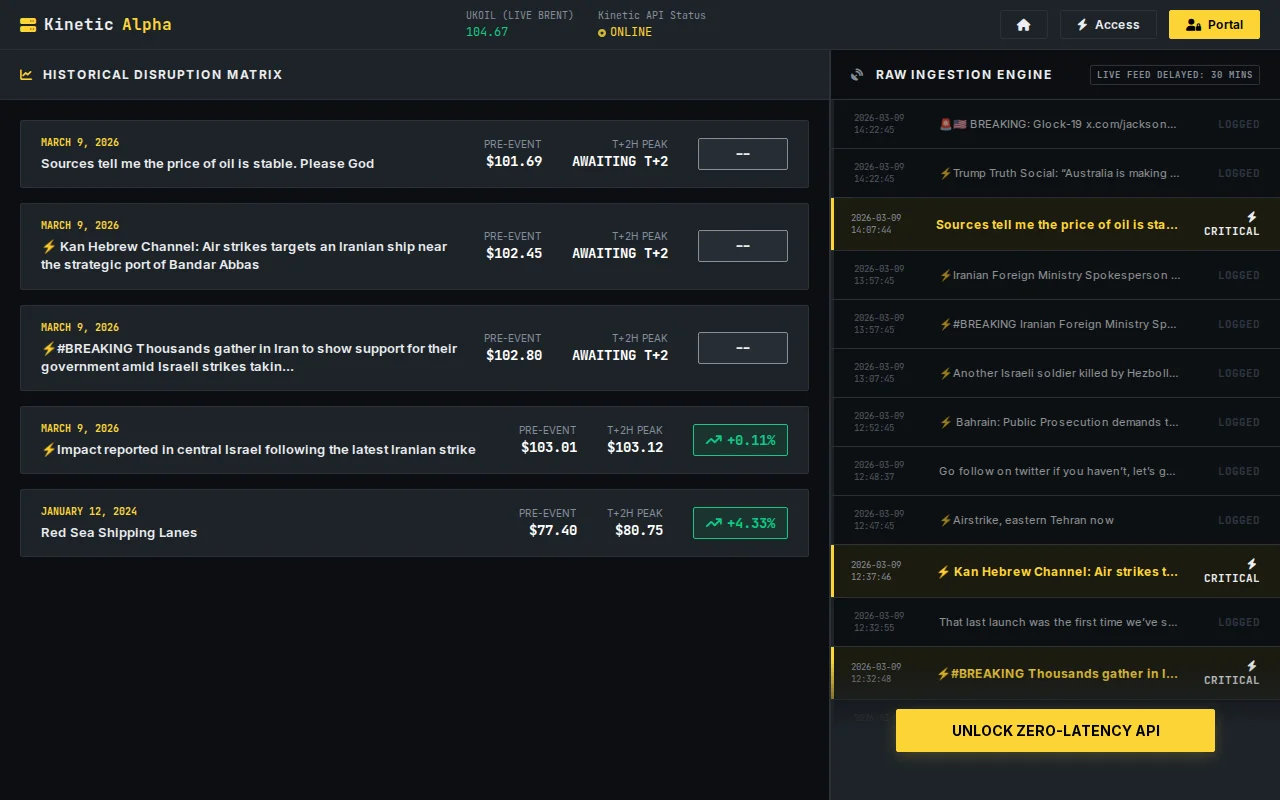Select the 'Airstrike, eastern Tehran now' feed entry
This screenshot has height=800, width=1280.
[1055, 520]
